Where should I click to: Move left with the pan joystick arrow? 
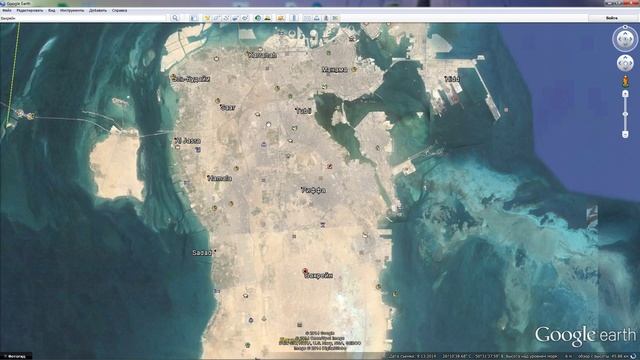tap(620, 63)
